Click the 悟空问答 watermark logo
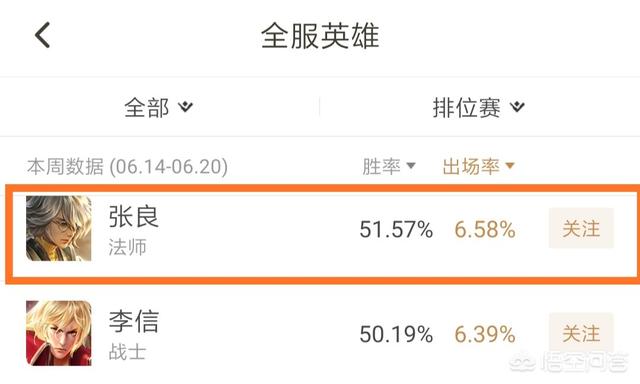The height and width of the screenshot is (384, 640). point(571,361)
